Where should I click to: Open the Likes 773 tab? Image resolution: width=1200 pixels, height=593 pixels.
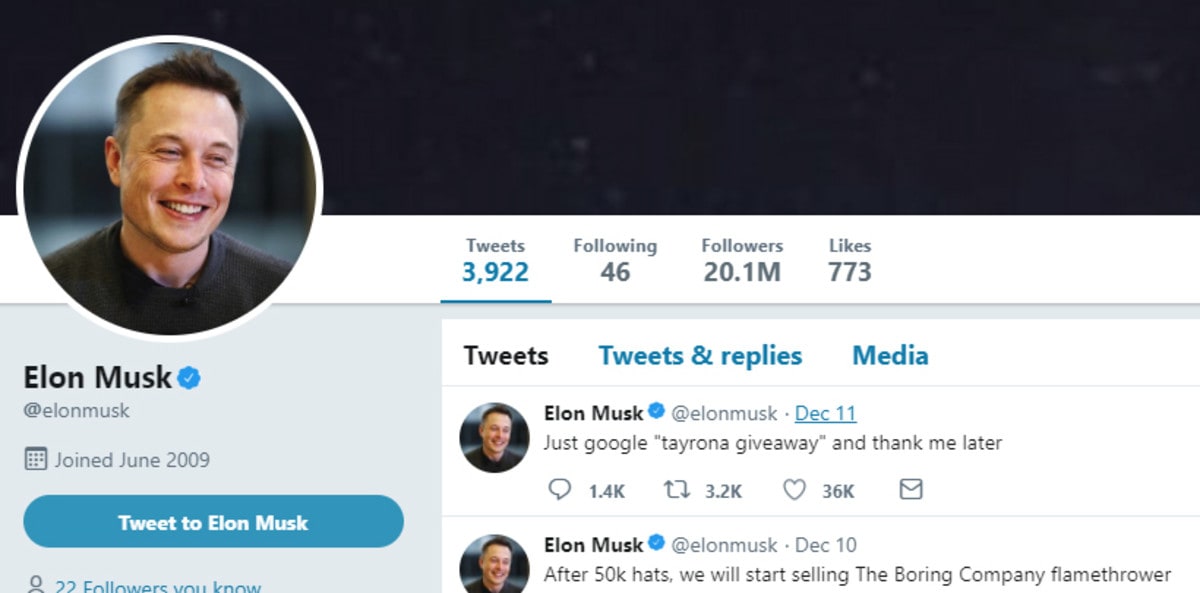click(850, 260)
